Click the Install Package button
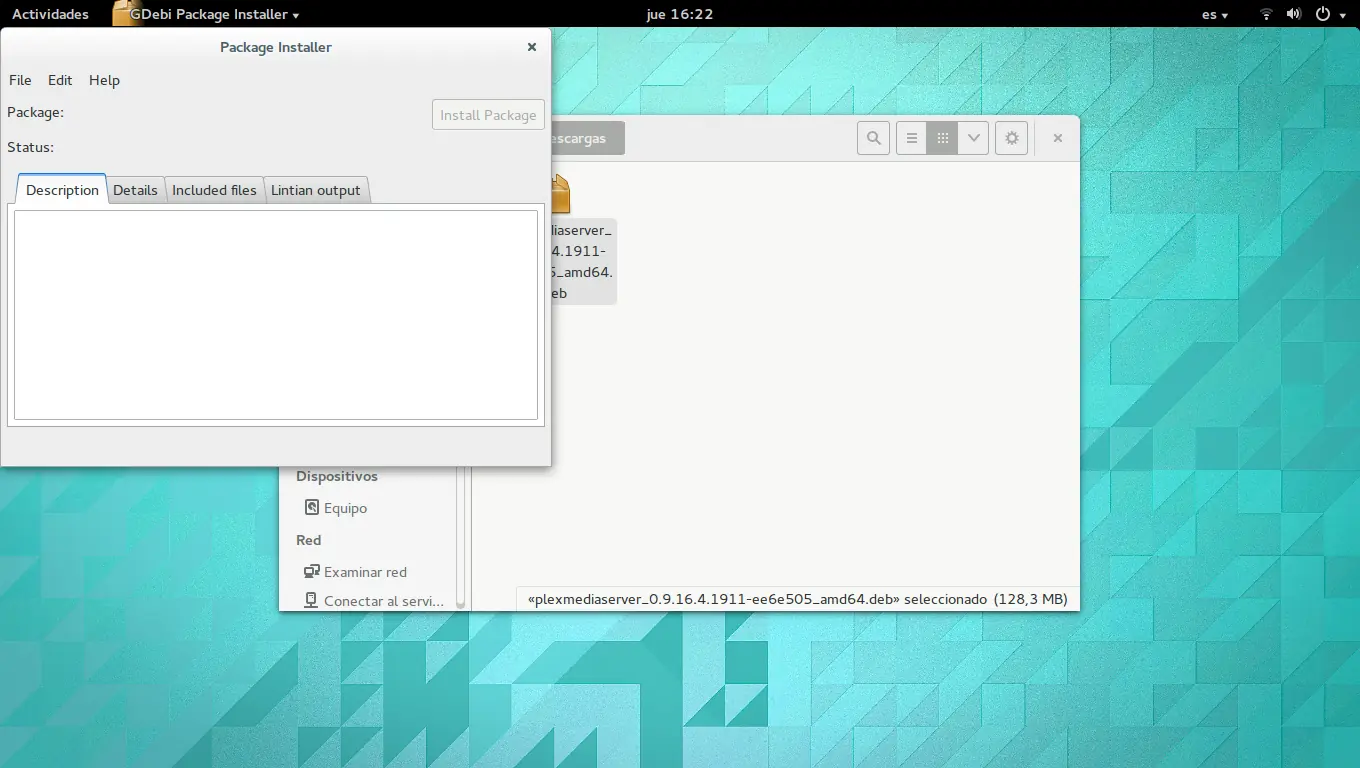 (x=488, y=115)
